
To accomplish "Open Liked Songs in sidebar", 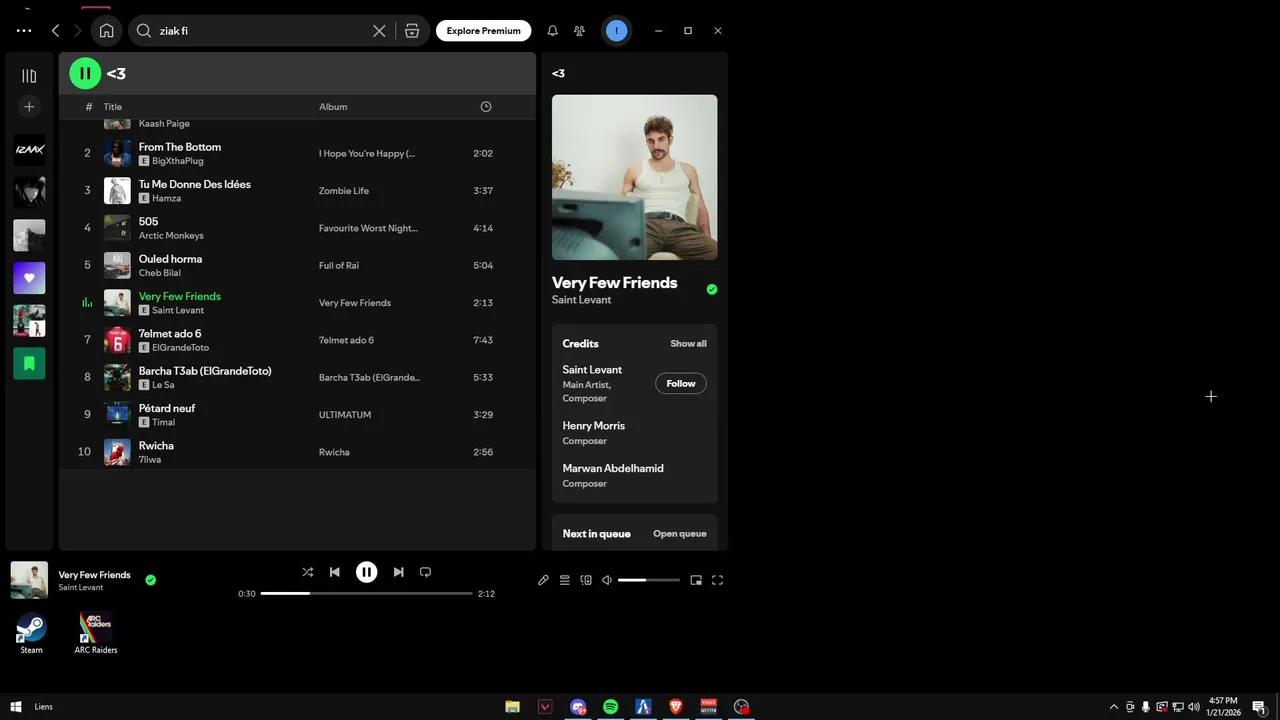I will [x=29, y=278].
